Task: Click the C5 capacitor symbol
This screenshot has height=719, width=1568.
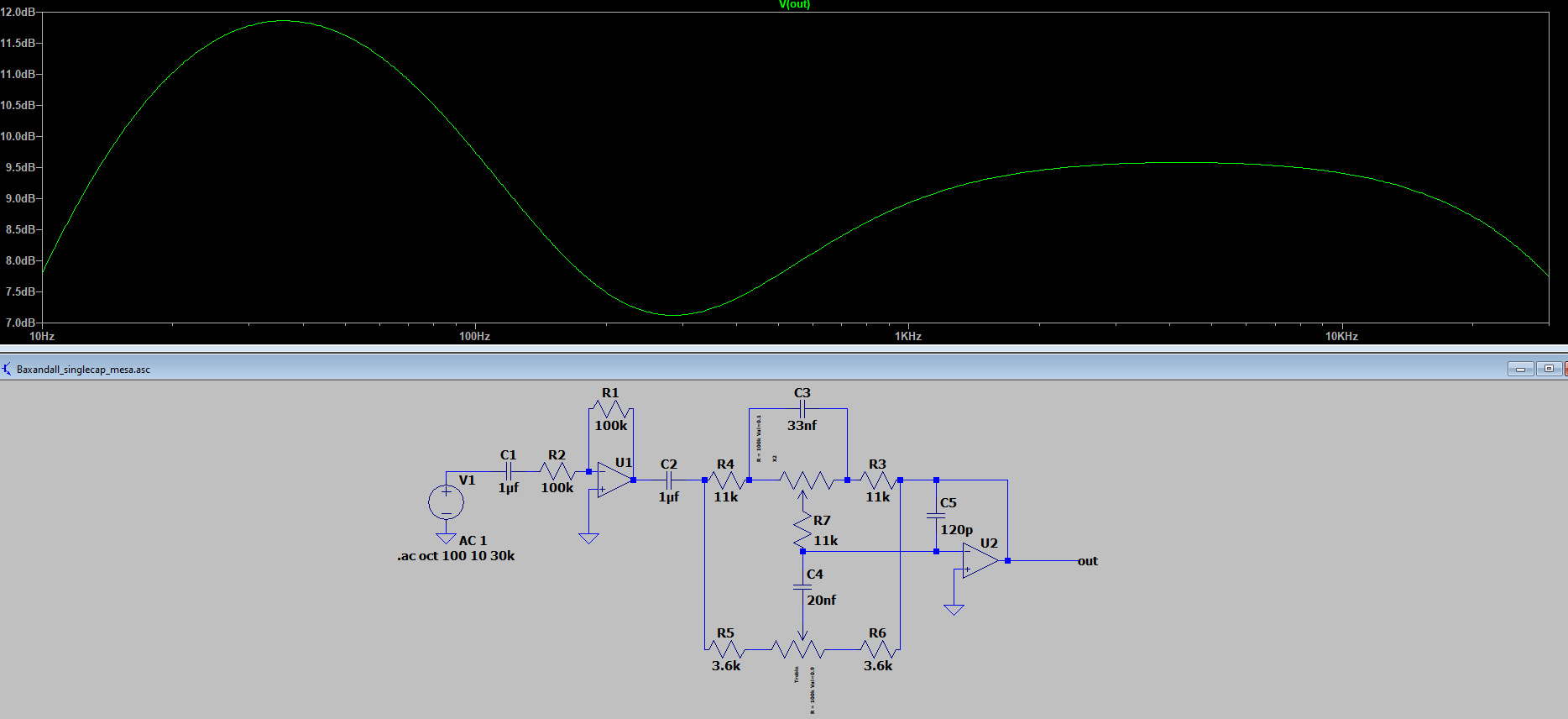Action: tap(936, 516)
